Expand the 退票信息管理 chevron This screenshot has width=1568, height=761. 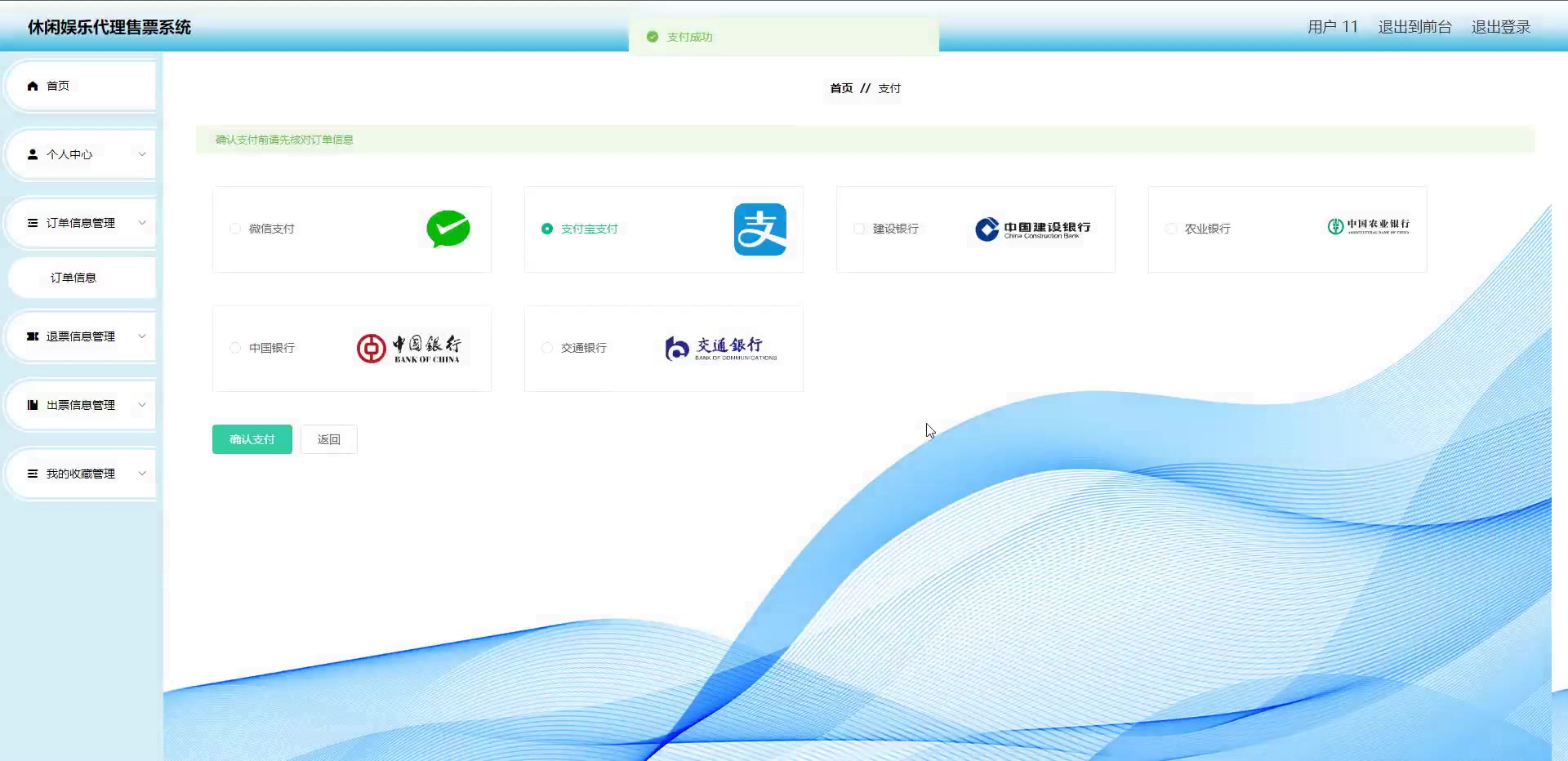point(142,336)
